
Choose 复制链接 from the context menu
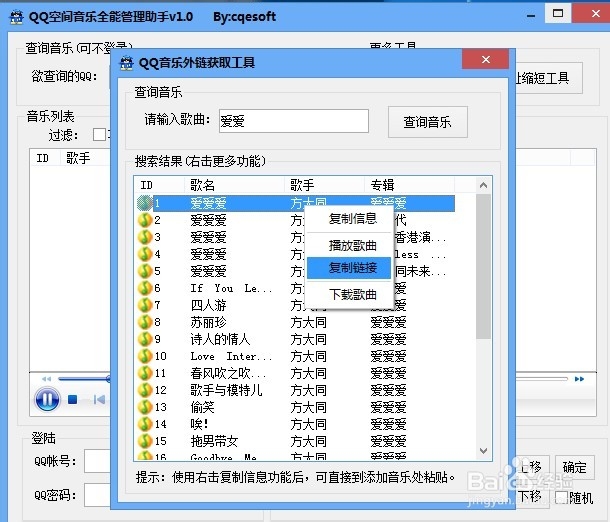[x=349, y=268]
